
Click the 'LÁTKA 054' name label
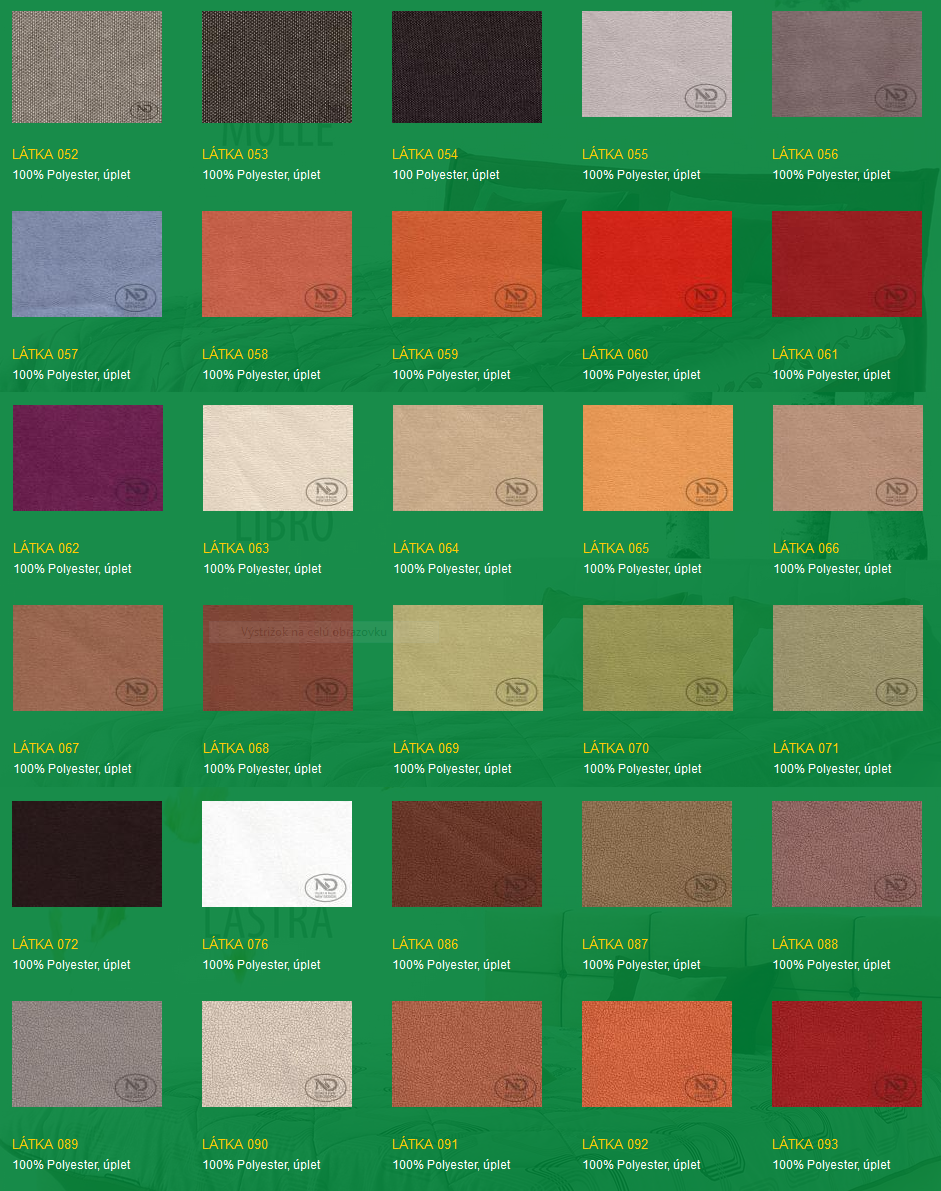[x=425, y=154]
